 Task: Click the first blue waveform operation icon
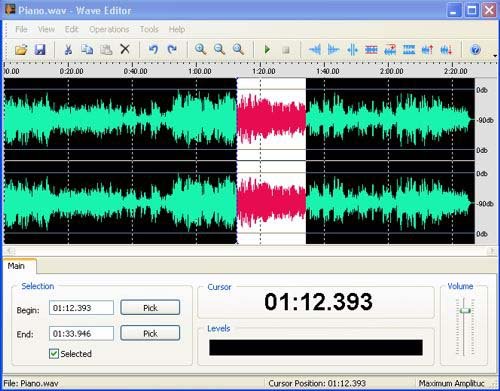(315, 50)
